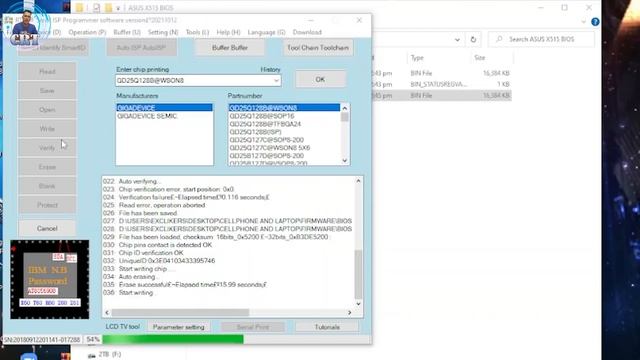Sort Explorer files by Size column
Screen dimensions: 640x360
[491, 58]
